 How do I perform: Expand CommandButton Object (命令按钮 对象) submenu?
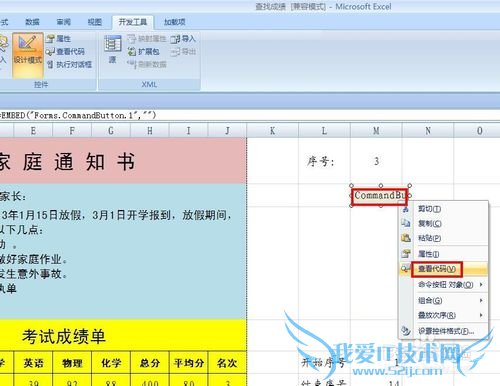click(x=444, y=285)
